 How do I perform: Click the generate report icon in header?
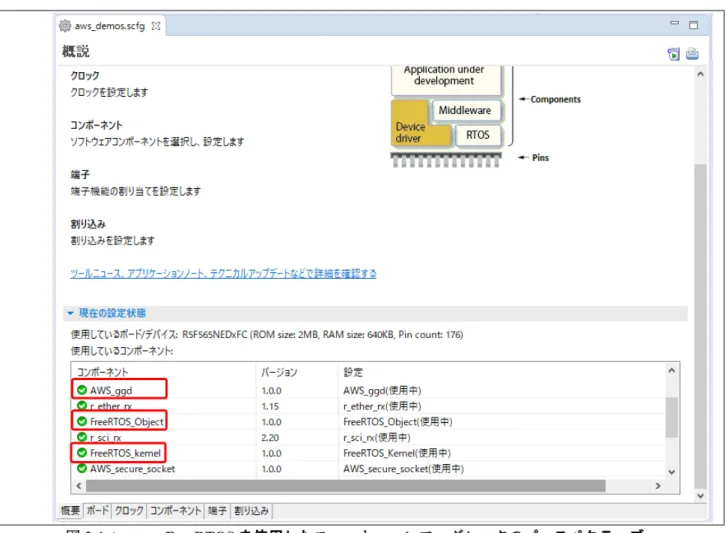pos(692,54)
